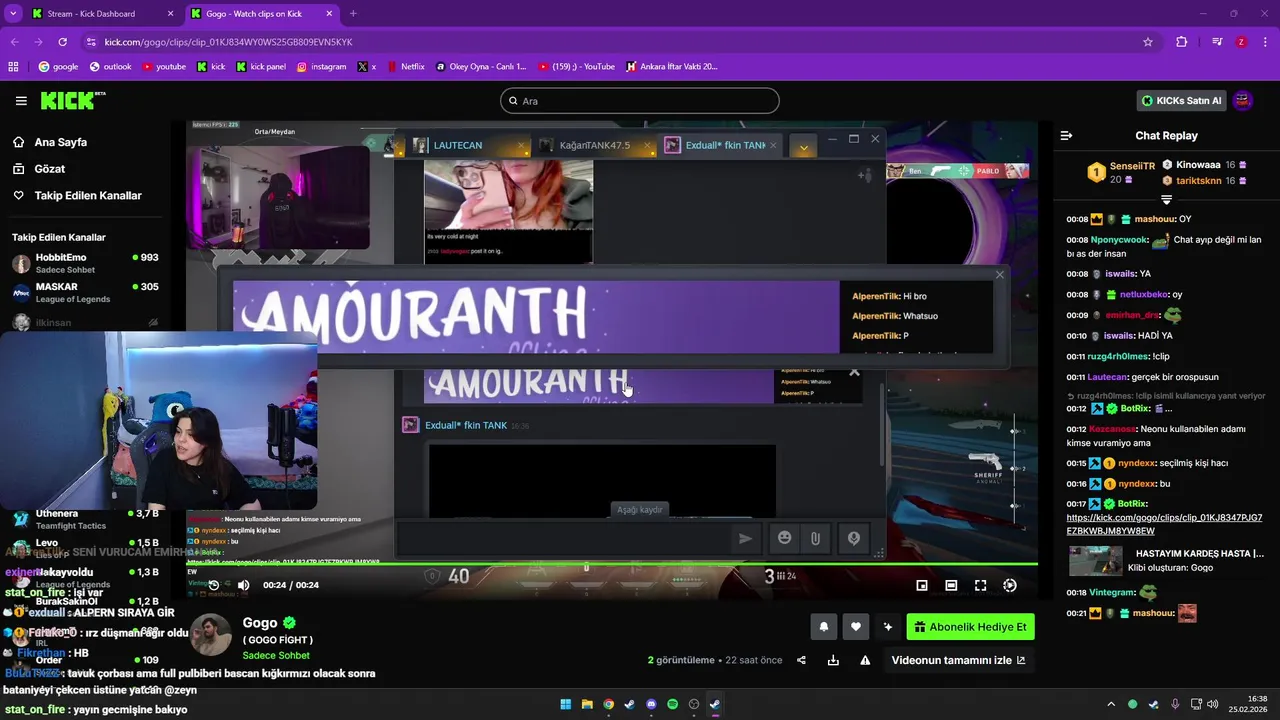
Task: Open Takip Edilen Kanallar menu item
Action: coord(88,195)
